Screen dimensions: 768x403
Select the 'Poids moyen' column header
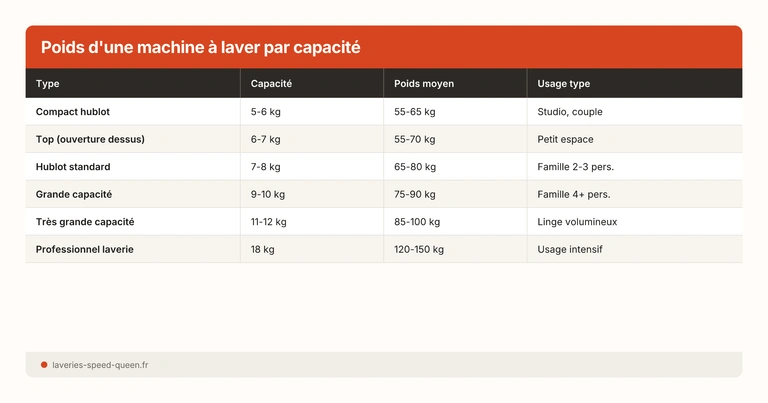(424, 84)
